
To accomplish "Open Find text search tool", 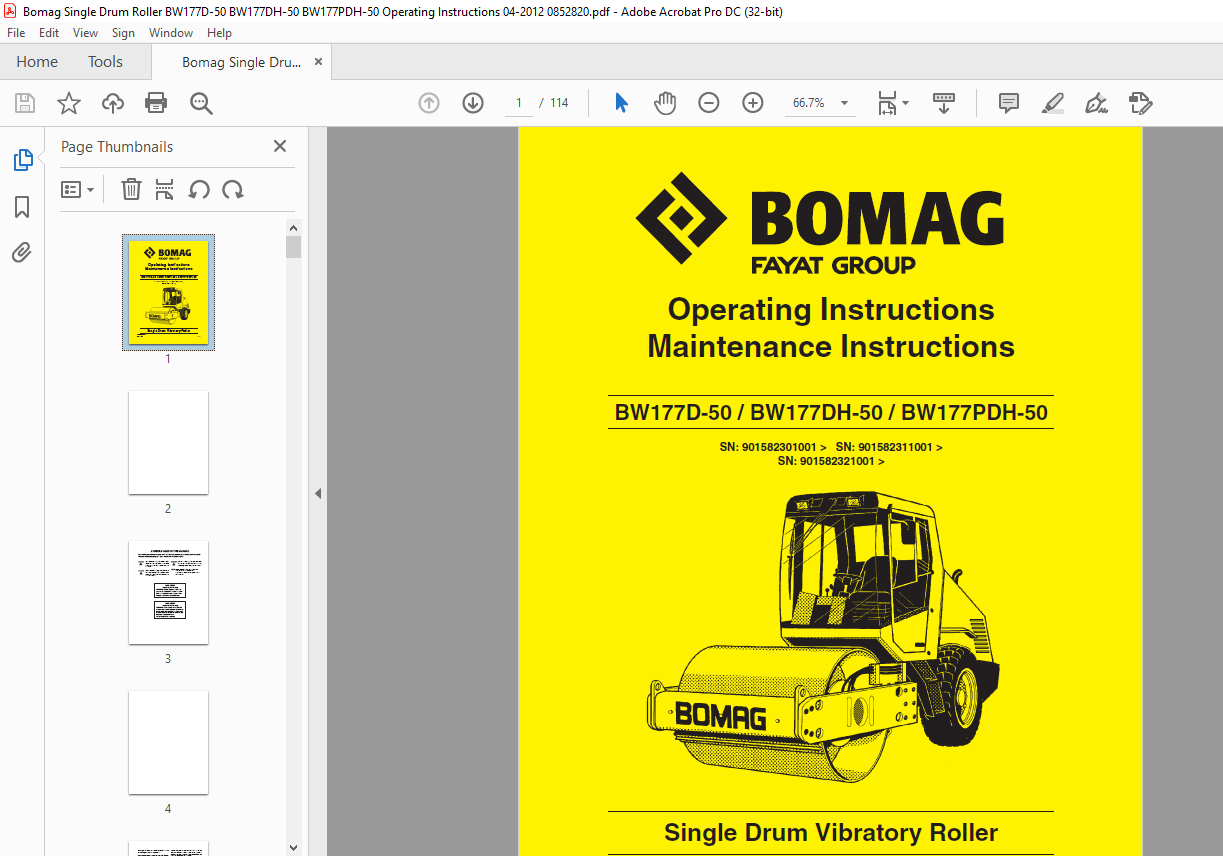I will tap(201, 103).
